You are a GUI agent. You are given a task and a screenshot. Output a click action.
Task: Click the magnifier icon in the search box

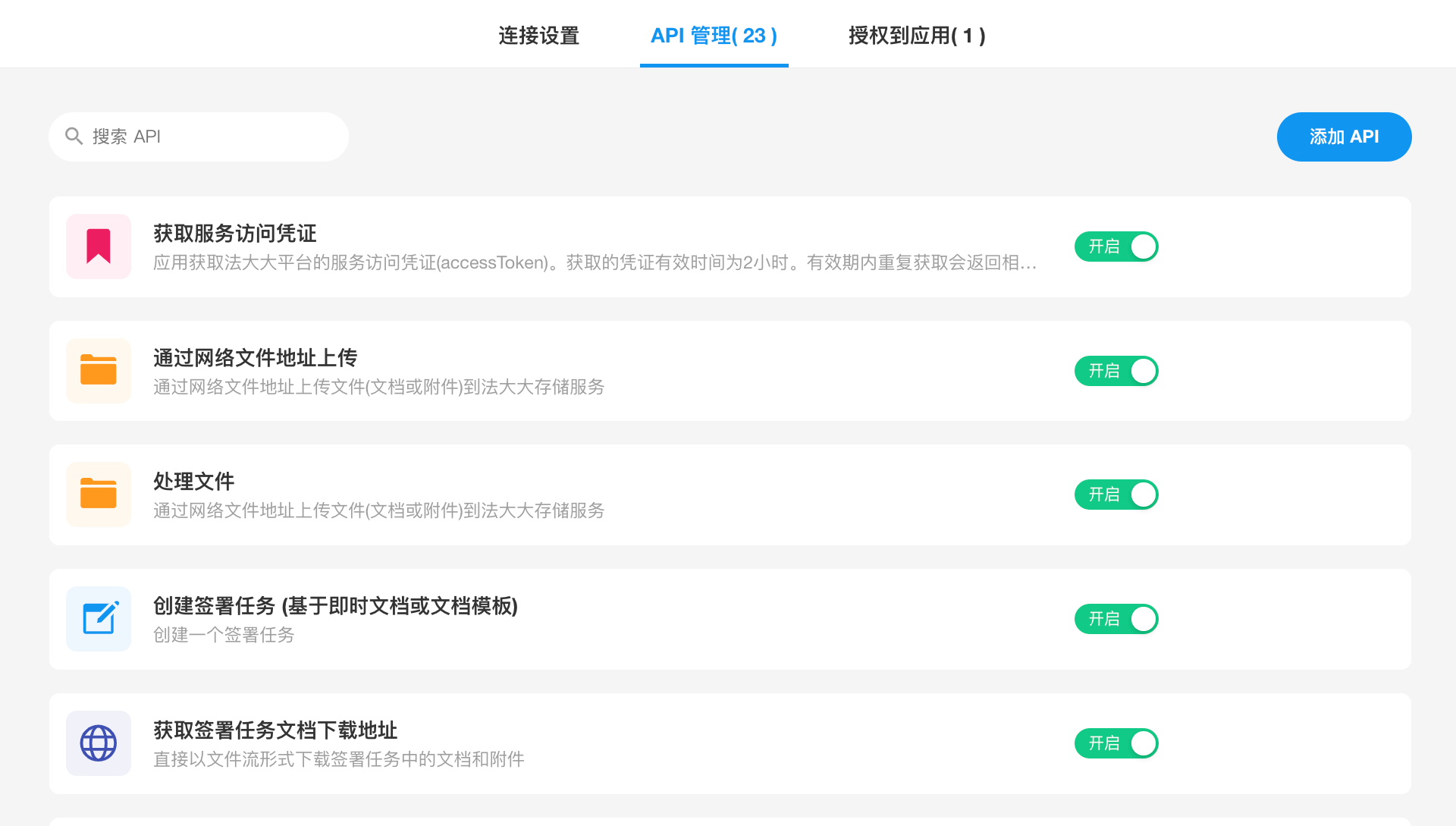pos(74,137)
